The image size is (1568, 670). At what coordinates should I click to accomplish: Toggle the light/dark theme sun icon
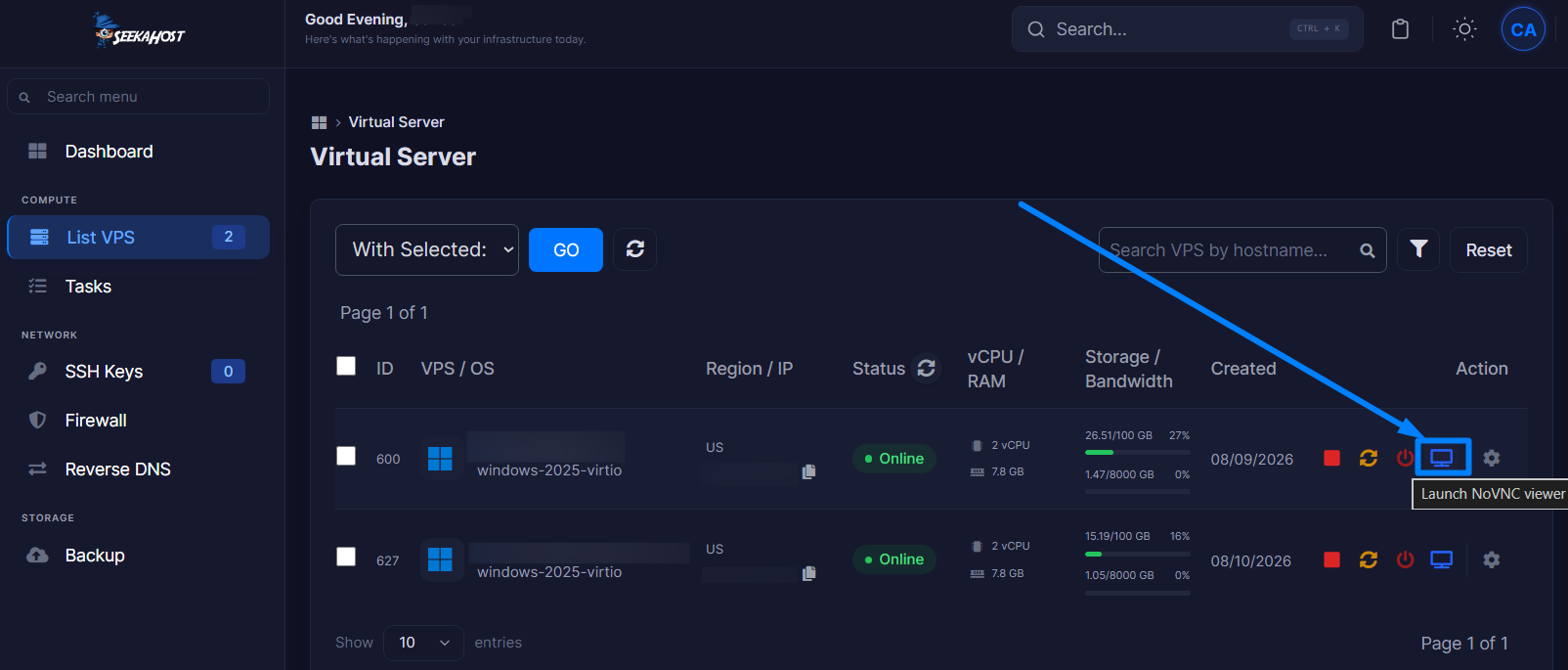pyautogui.click(x=1464, y=29)
